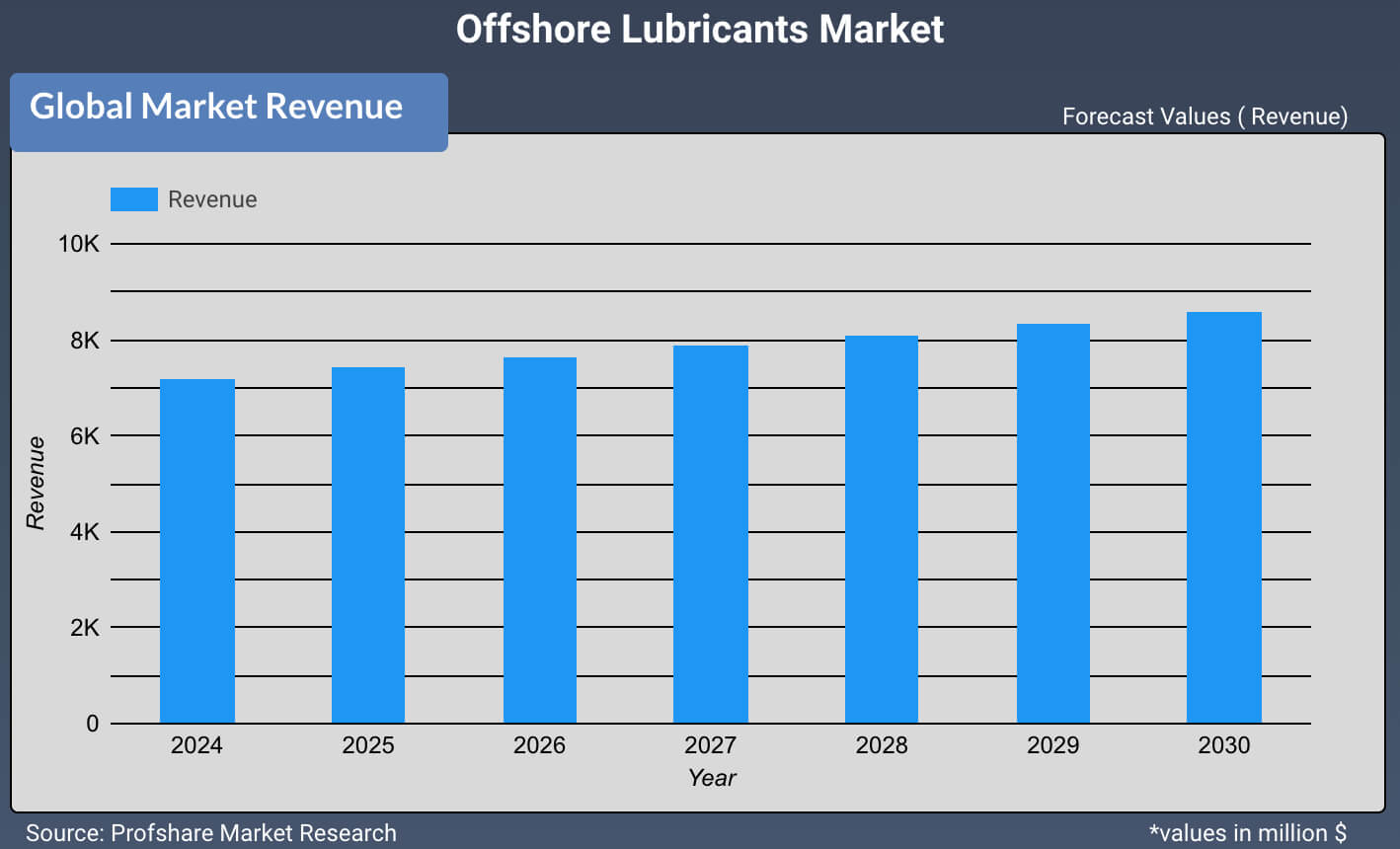Viewport: 1400px width, 849px height.
Task: Click the 'Forecast Values ( Revenue)' text
Action: click(x=1205, y=116)
